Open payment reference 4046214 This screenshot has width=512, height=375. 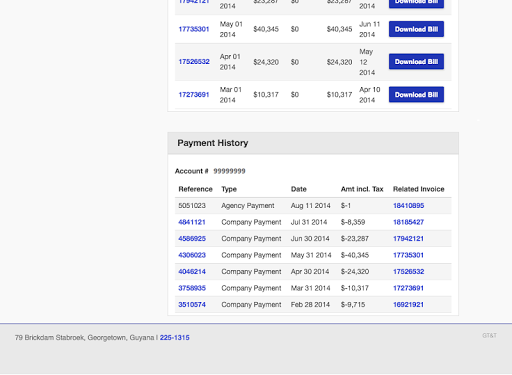[192, 272]
